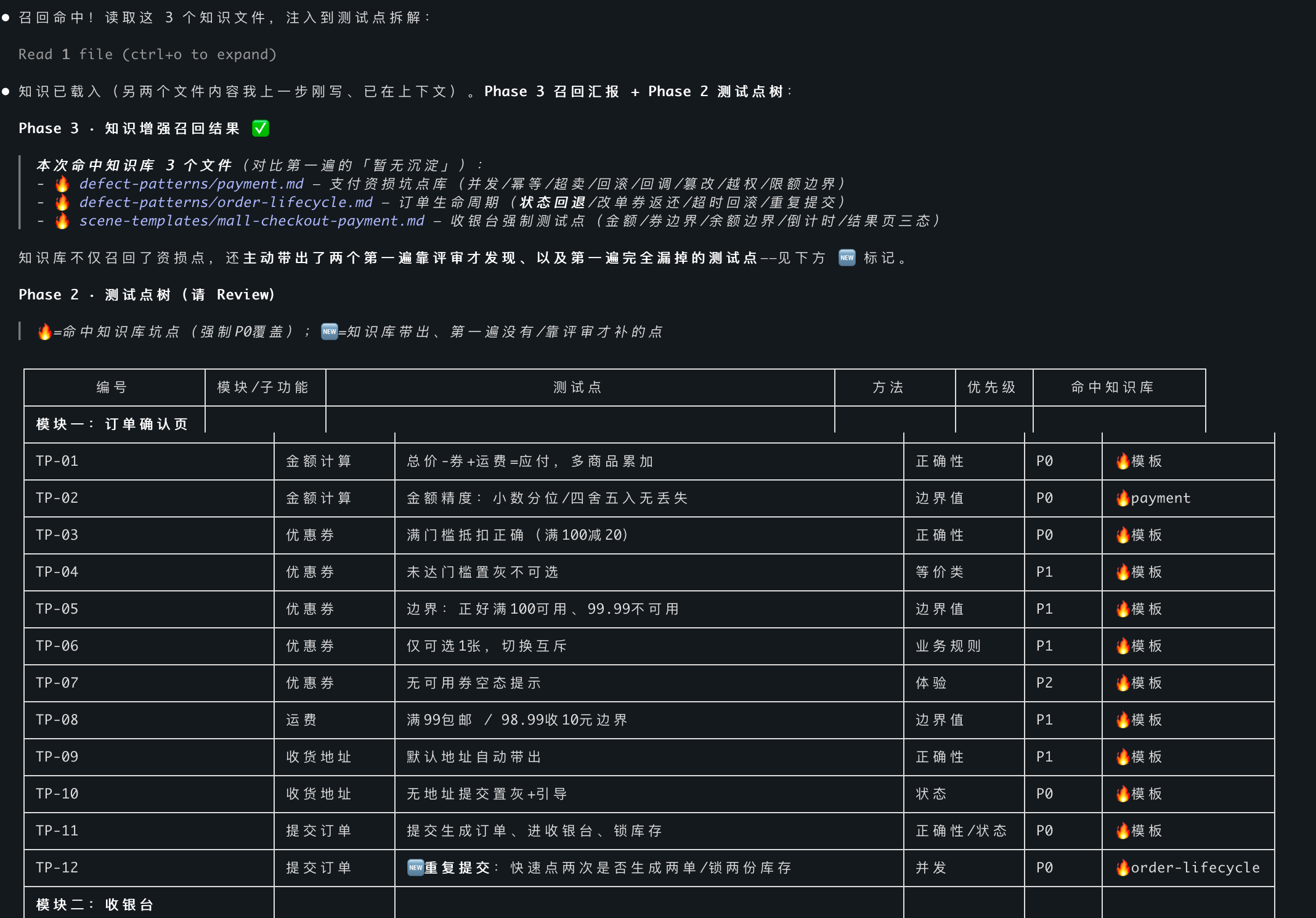This screenshot has width=1316, height=918.
Task: Click the TP-01 identifier cell
Action: pos(149,461)
